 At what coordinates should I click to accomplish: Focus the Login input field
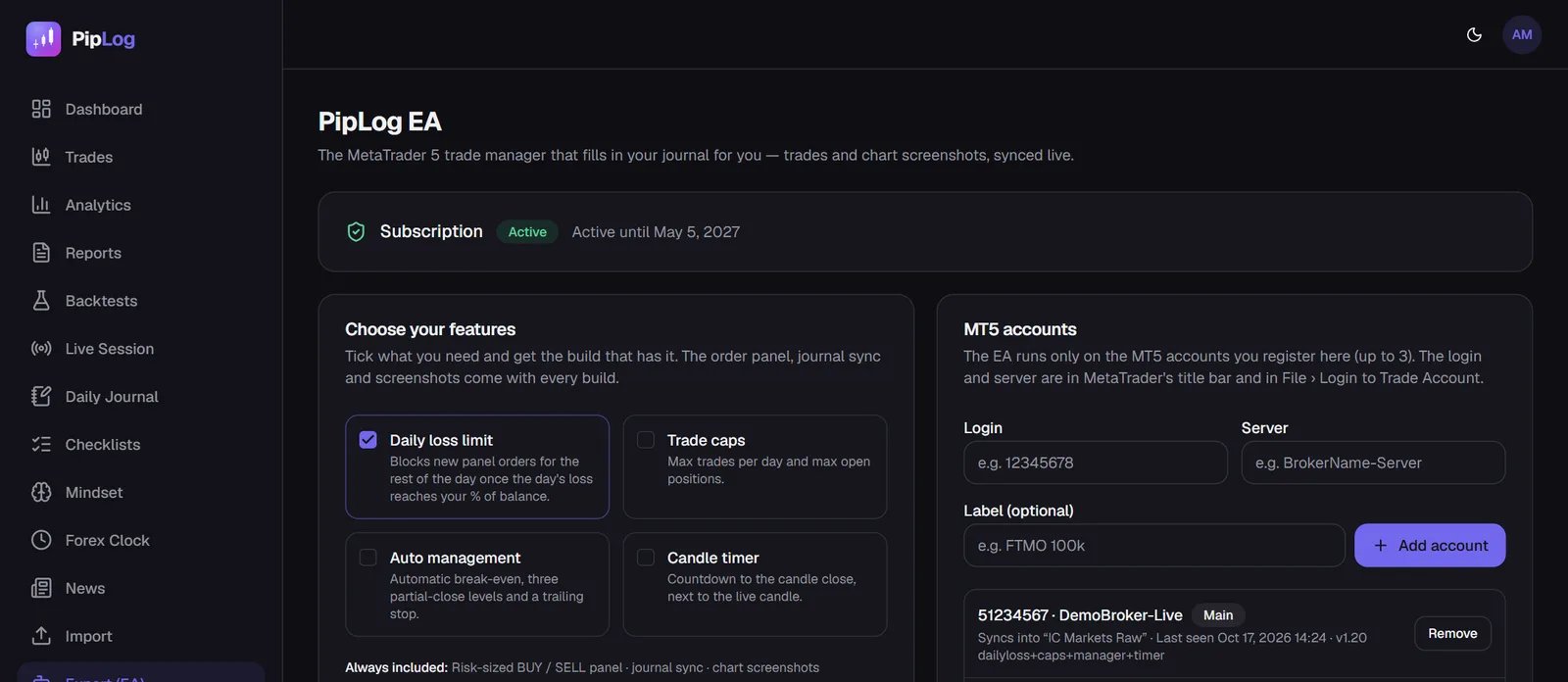pos(1096,463)
